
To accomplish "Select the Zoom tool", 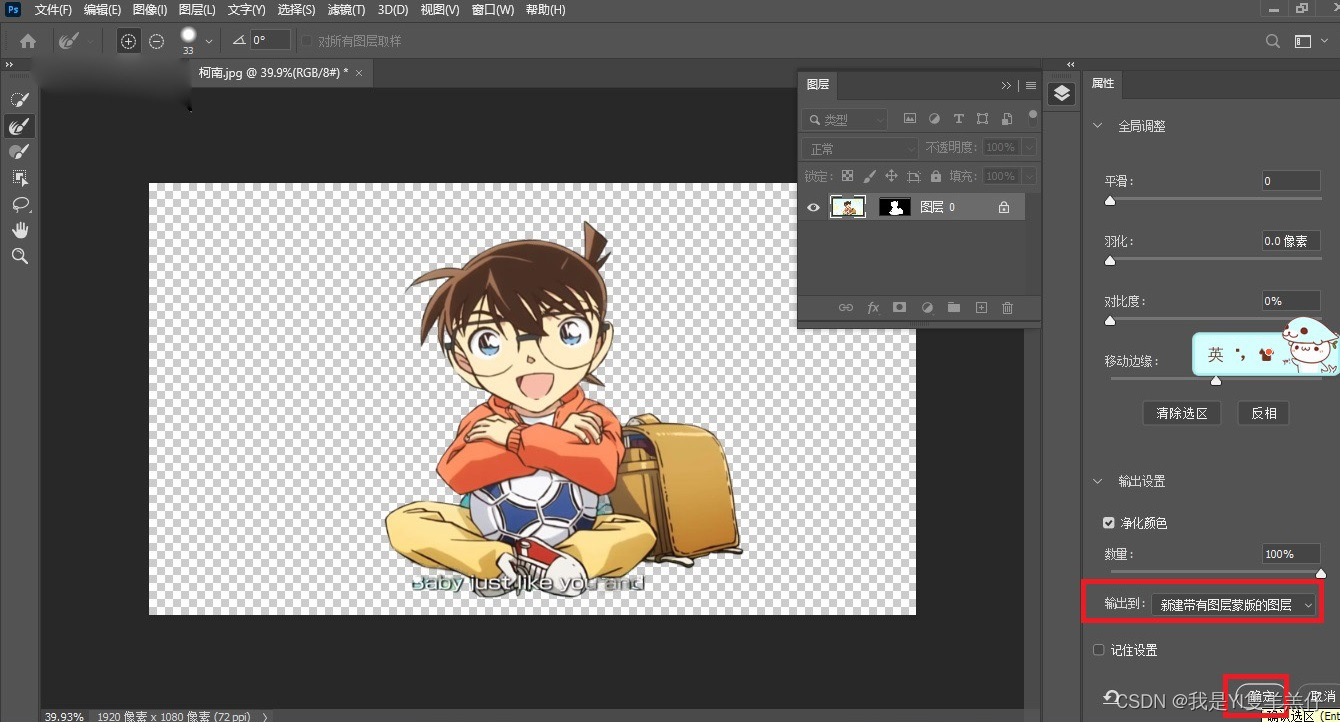I will click(19, 256).
